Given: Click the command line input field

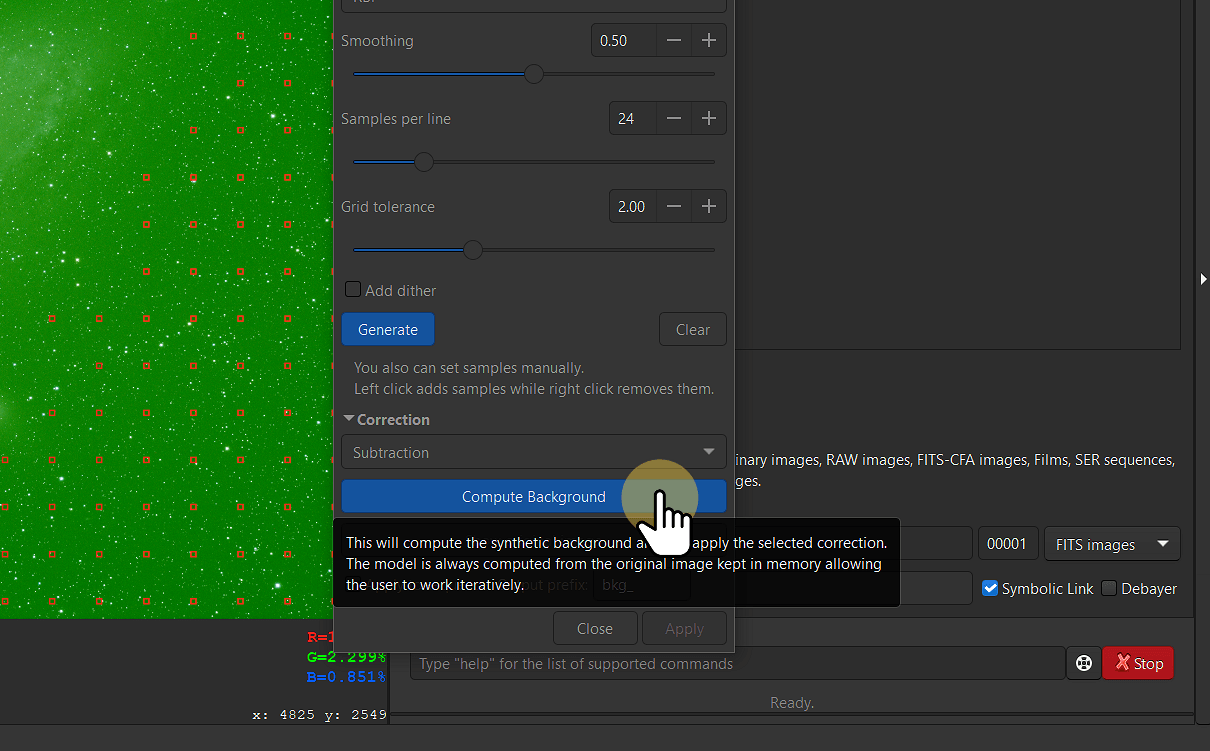Looking at the screenshot, I should pyautogui.click(x=737, y=663).
